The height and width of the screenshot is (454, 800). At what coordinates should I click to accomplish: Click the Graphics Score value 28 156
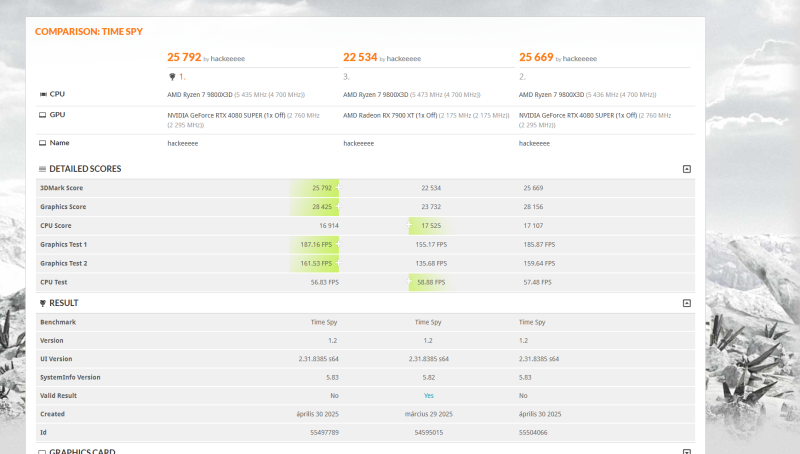(x=533, y=207)
